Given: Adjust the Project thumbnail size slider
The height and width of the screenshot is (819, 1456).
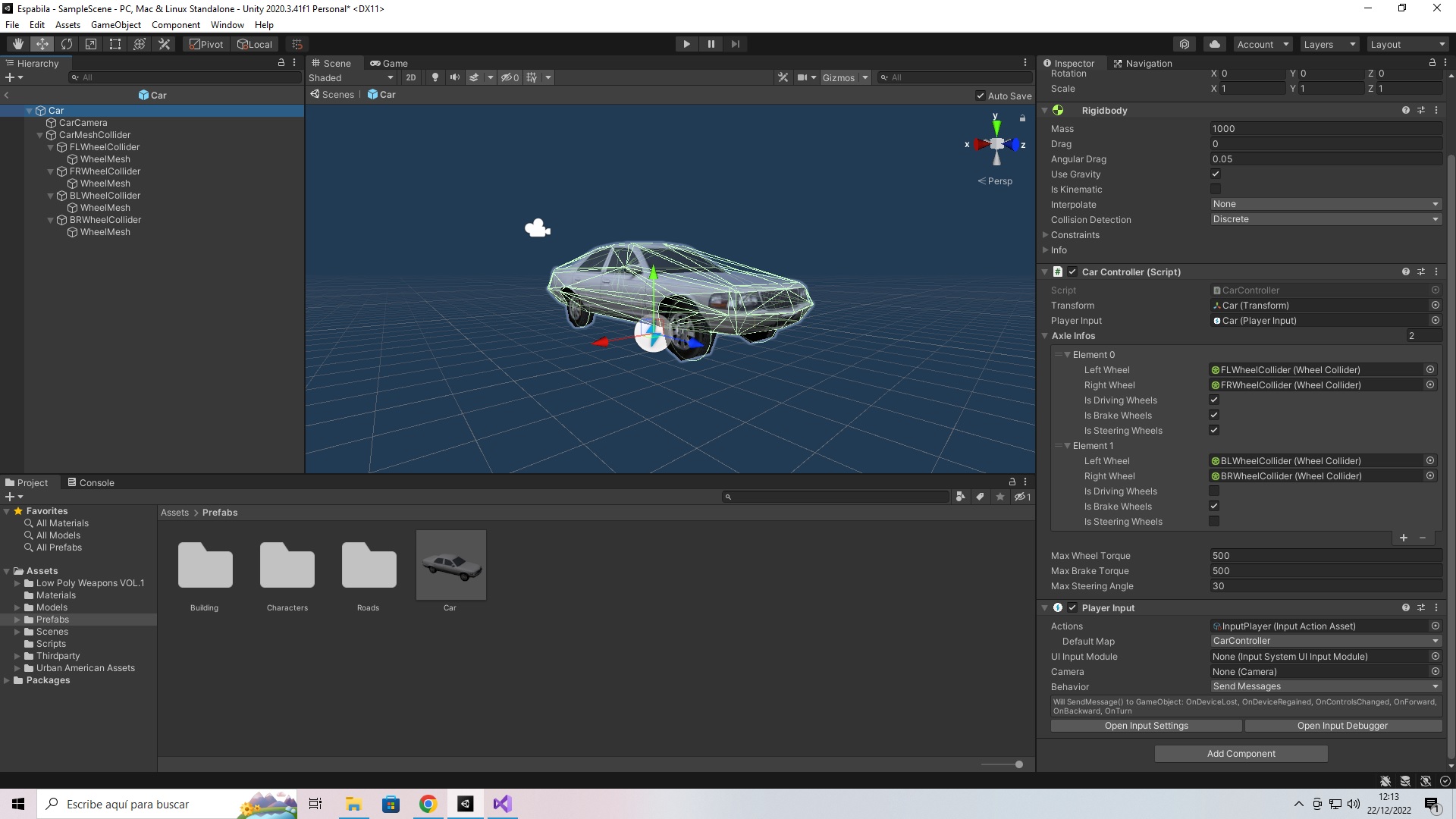Looking at the screenshot, I should pyautogui.click(x=1018, y=764).
